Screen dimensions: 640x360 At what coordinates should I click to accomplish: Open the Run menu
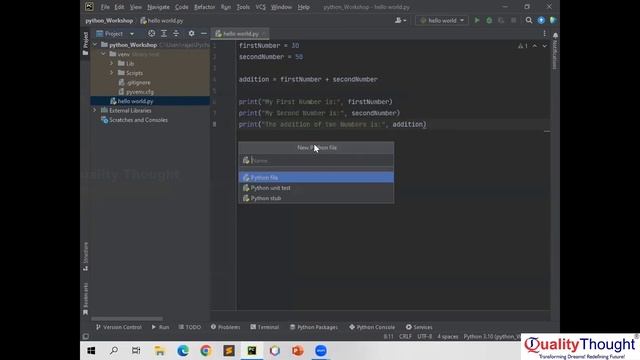click(226, 7)
